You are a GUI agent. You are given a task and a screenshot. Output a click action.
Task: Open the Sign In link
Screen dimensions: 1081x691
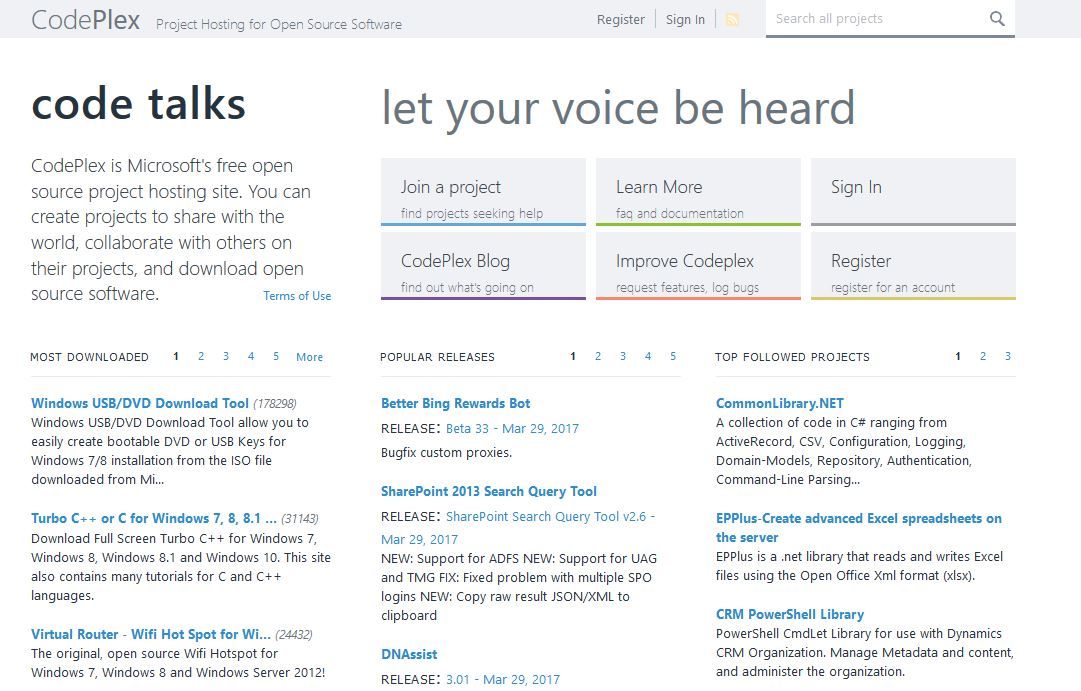pyautogui.click(x=685, y=19)
